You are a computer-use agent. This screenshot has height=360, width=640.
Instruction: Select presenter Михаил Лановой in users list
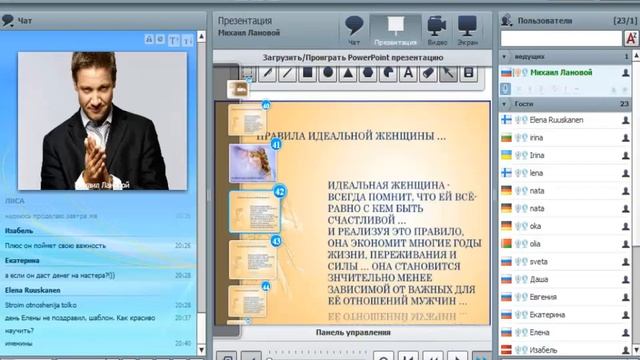[565, 73]
